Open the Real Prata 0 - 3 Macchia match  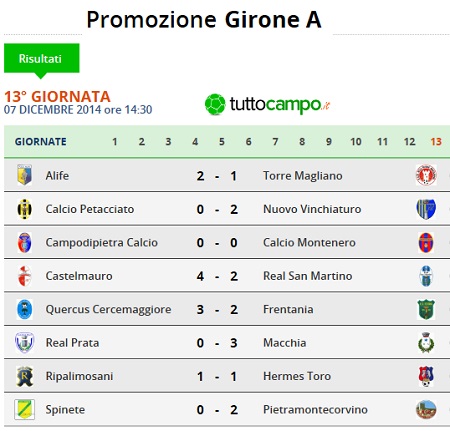click(227, 343)
